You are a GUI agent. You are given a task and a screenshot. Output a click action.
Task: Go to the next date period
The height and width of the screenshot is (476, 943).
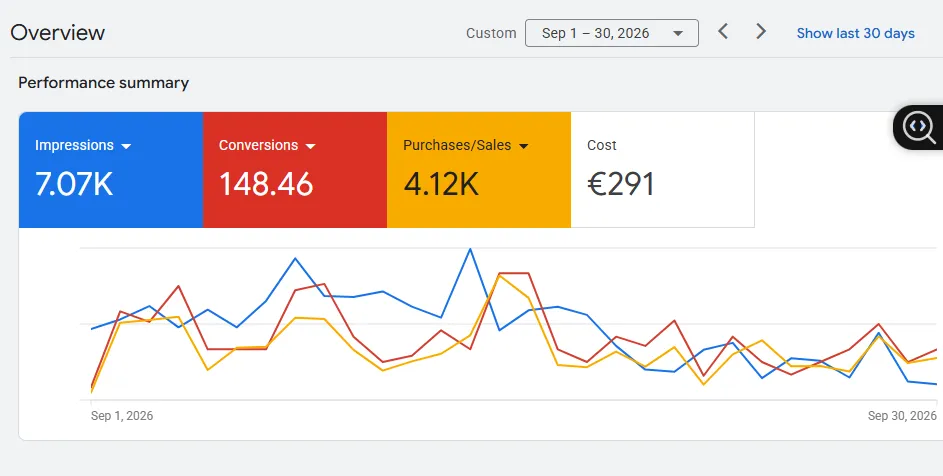pos(761,31)
